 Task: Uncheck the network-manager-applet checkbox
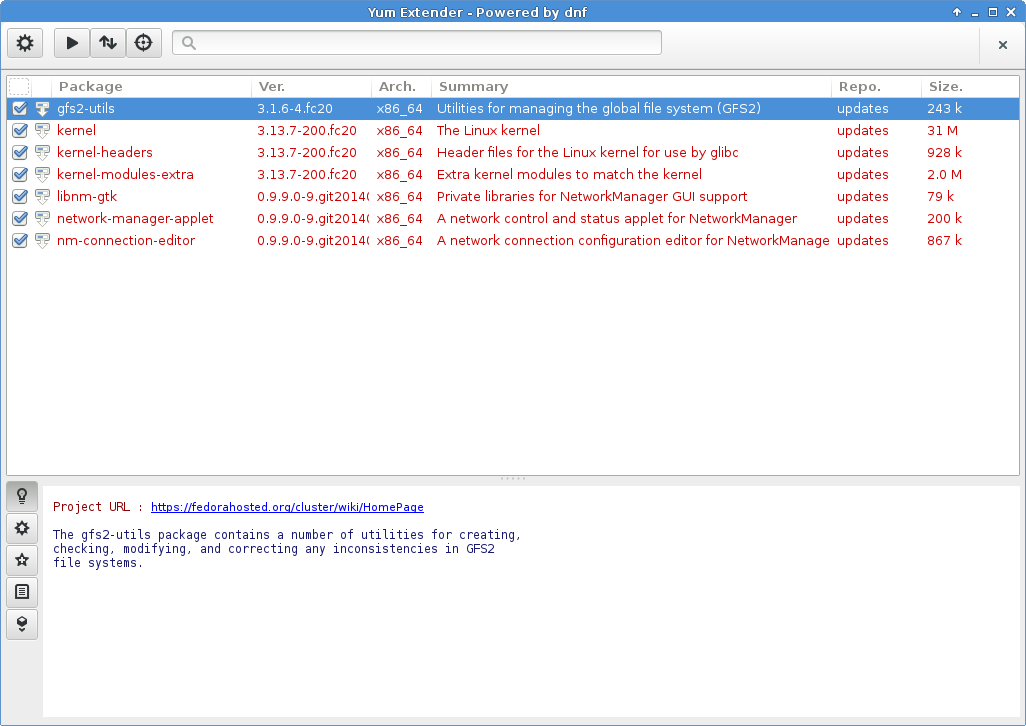pos(20,218)
